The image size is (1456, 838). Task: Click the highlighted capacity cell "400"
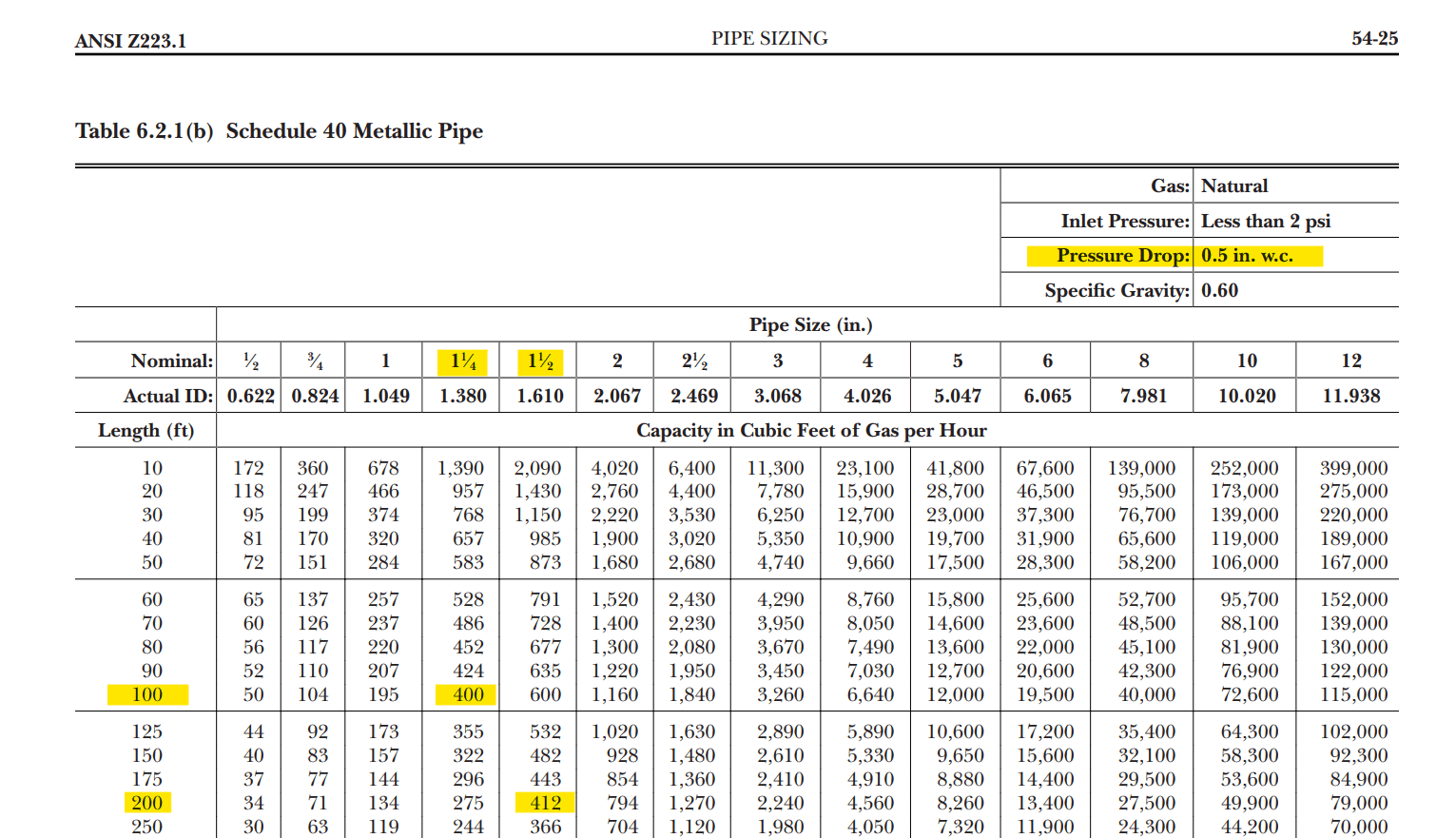click(x=466, y=695)
